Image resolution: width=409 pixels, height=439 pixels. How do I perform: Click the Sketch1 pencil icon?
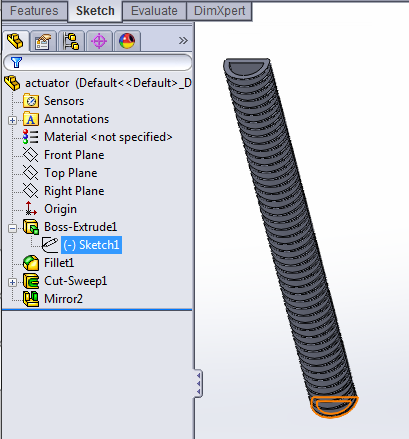[50, 245]
